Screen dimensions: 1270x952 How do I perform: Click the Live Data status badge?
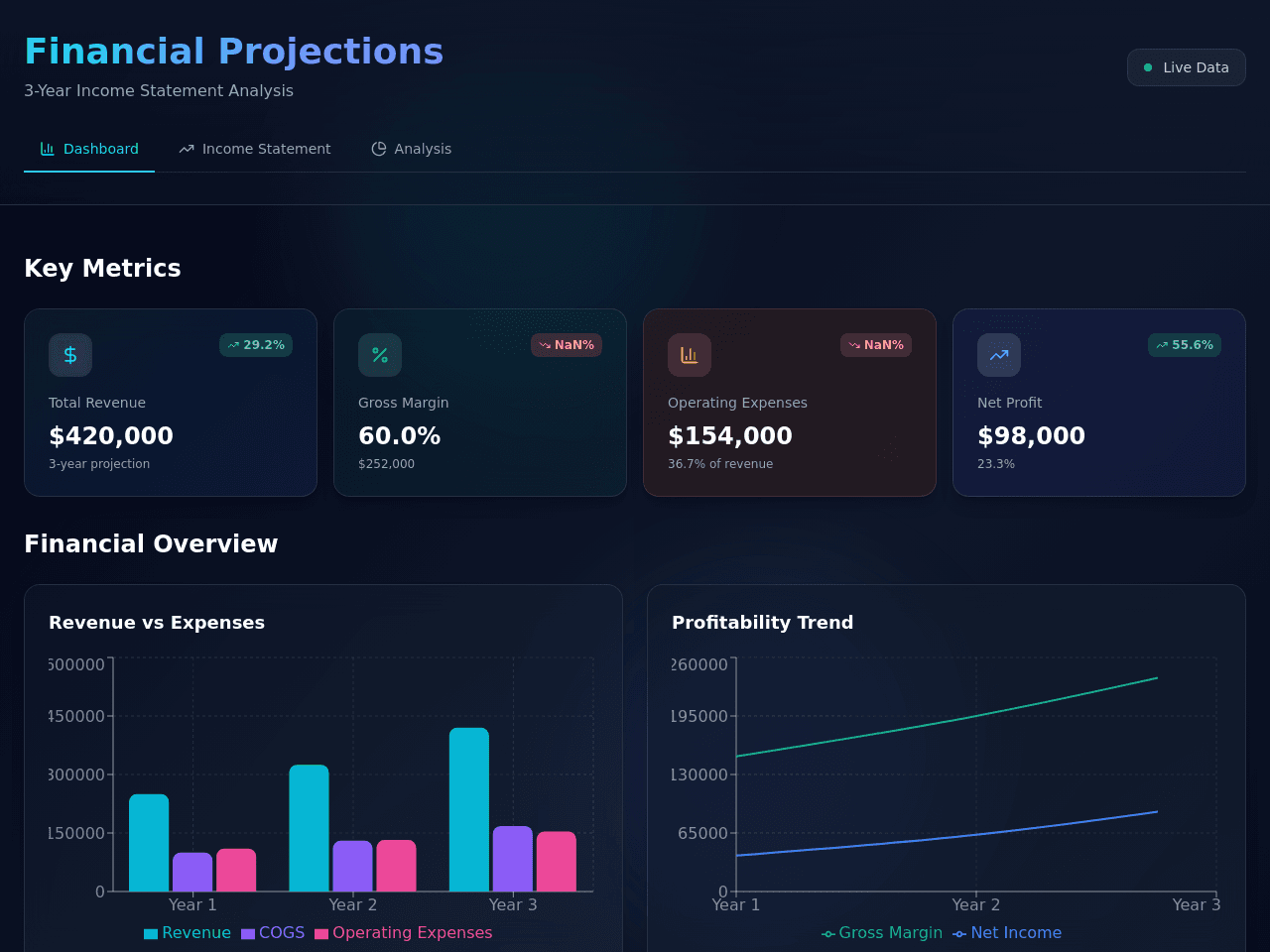click(x=1186, y=67)
